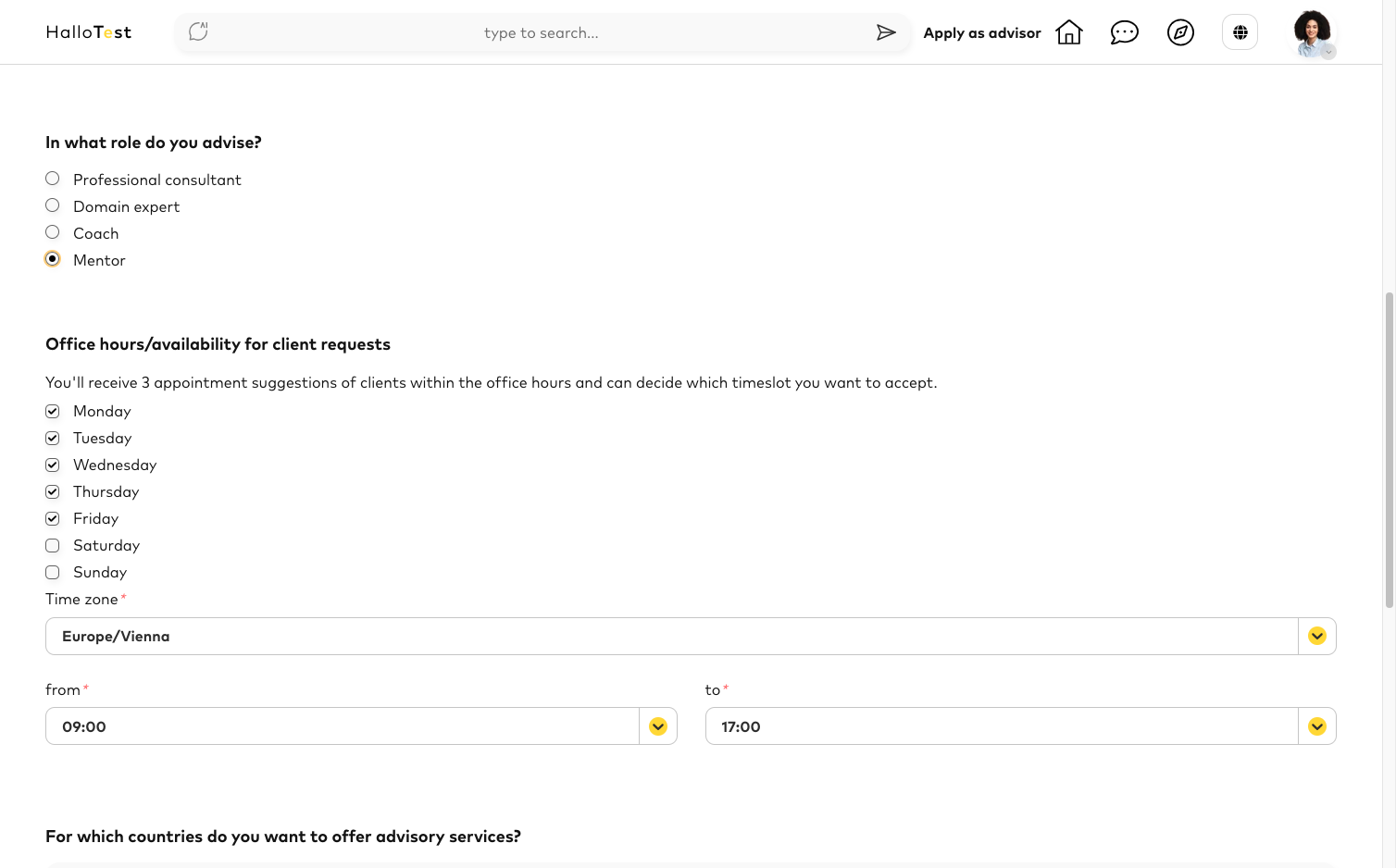The width and height of the screenshot is (1396, 868).
Task: Click the AI refresh icon in search bar
Action: tap(198, 32)
